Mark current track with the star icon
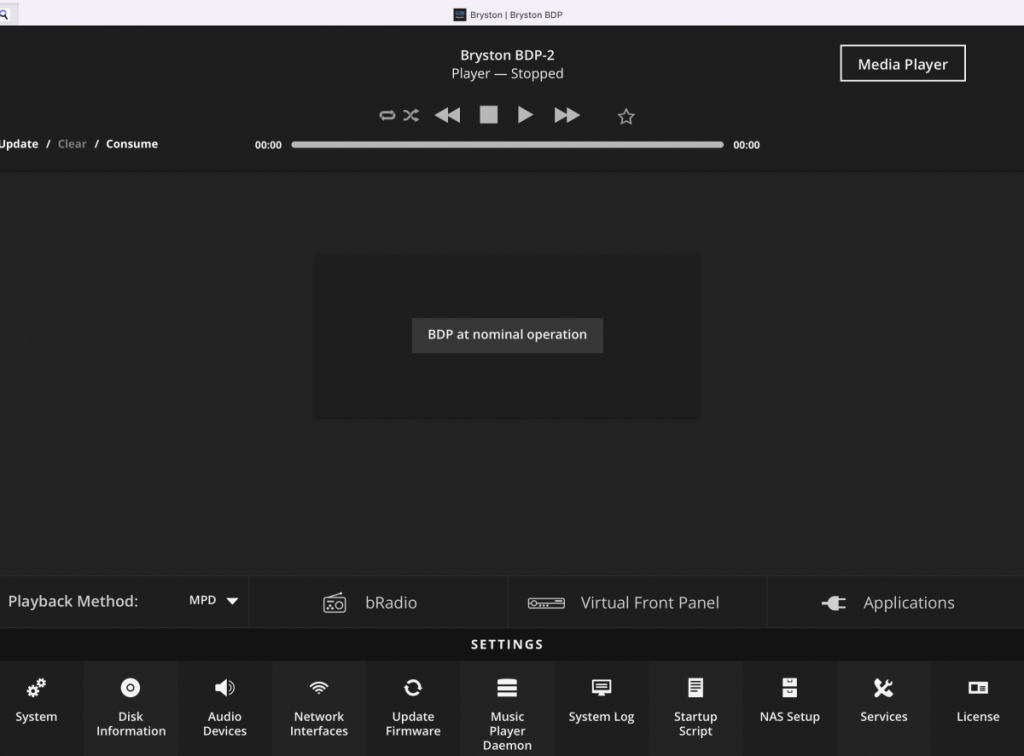Image resolution: width=1024 pixels, height=756 pixels. (x=626, y=116)
